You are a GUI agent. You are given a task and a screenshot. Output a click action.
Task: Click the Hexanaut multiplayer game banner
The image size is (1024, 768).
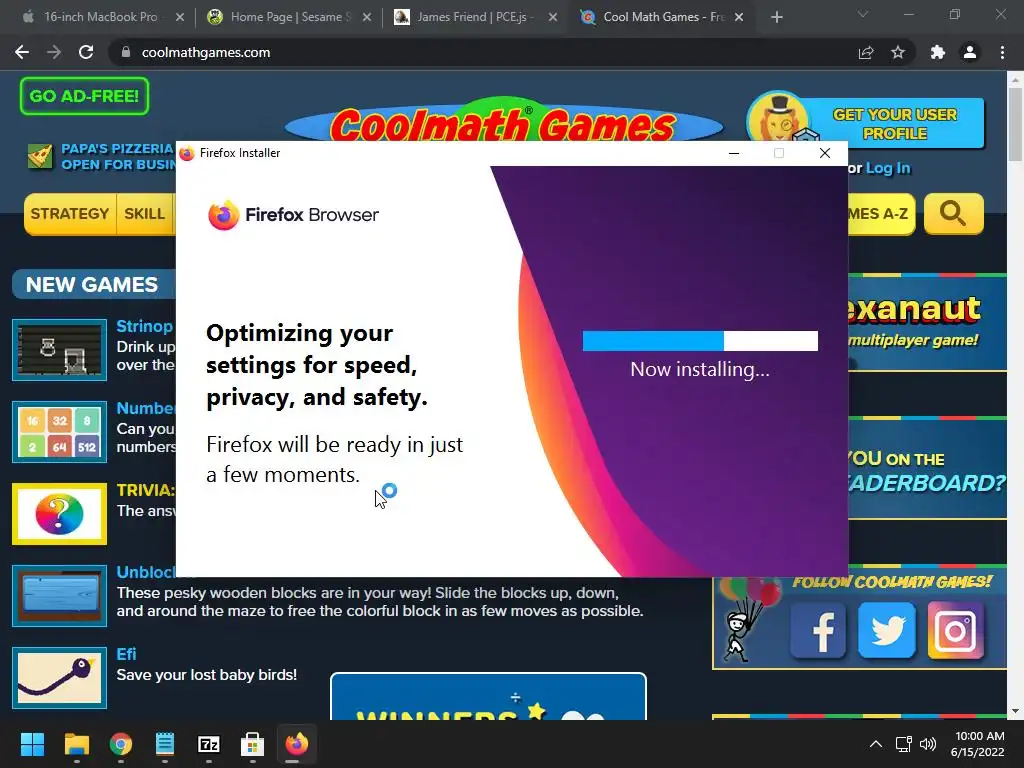click(927, 322)
